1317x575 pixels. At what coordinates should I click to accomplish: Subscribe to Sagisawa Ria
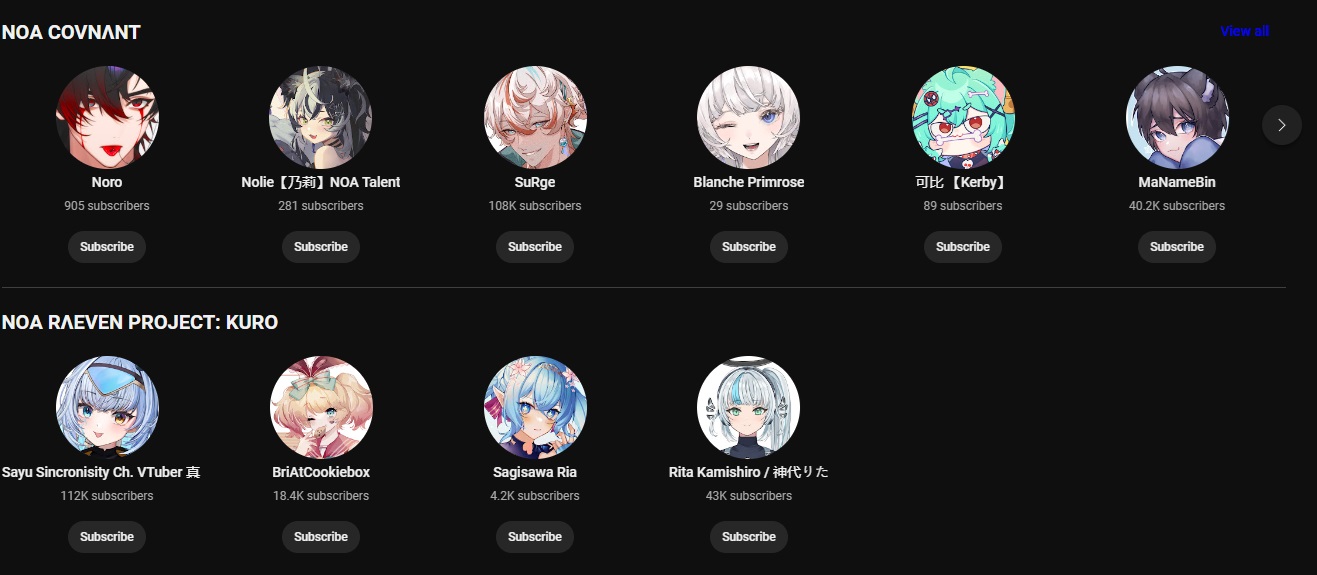coord(535,537)
